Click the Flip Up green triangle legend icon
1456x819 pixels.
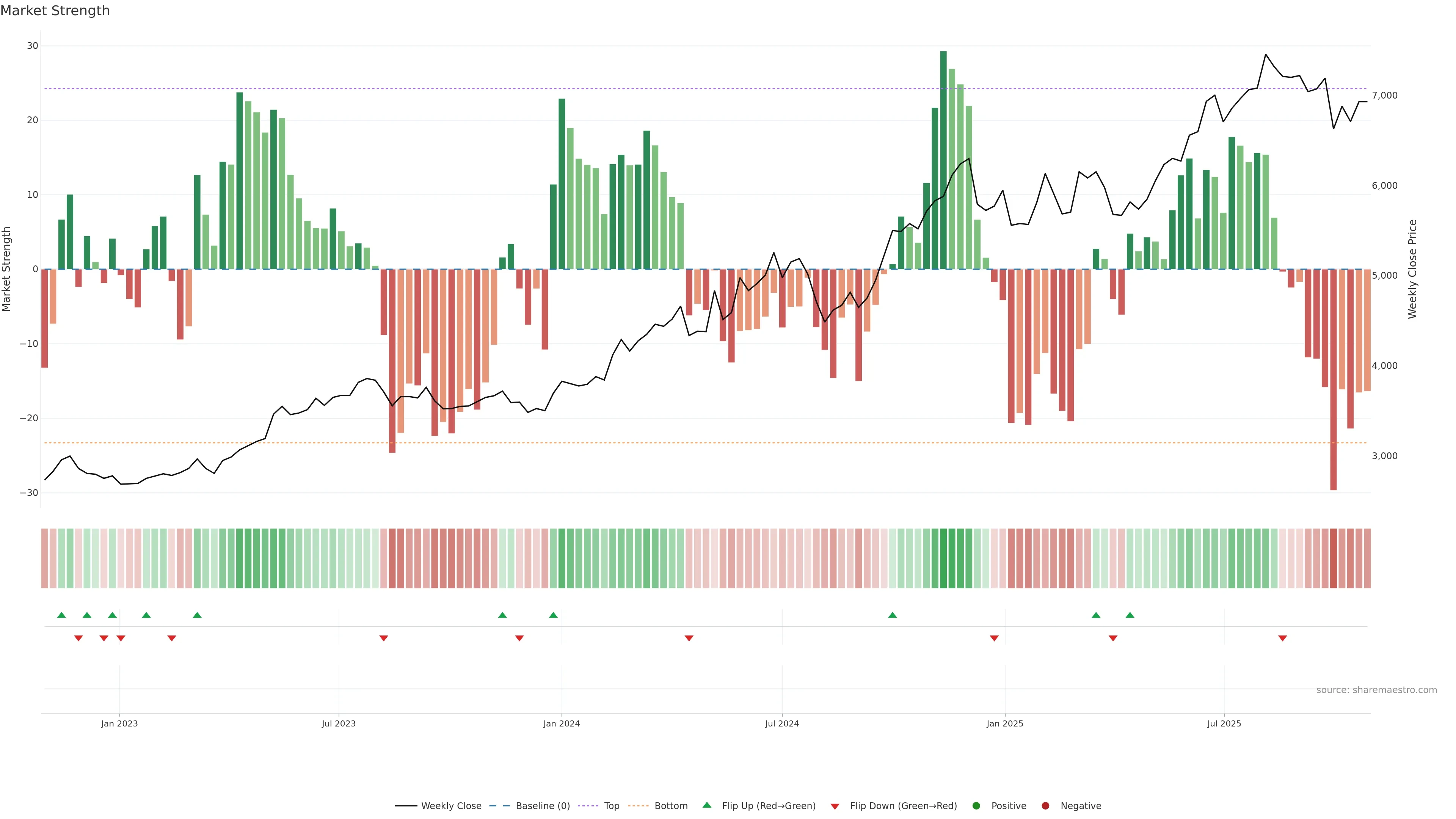(x=706, y=805)
